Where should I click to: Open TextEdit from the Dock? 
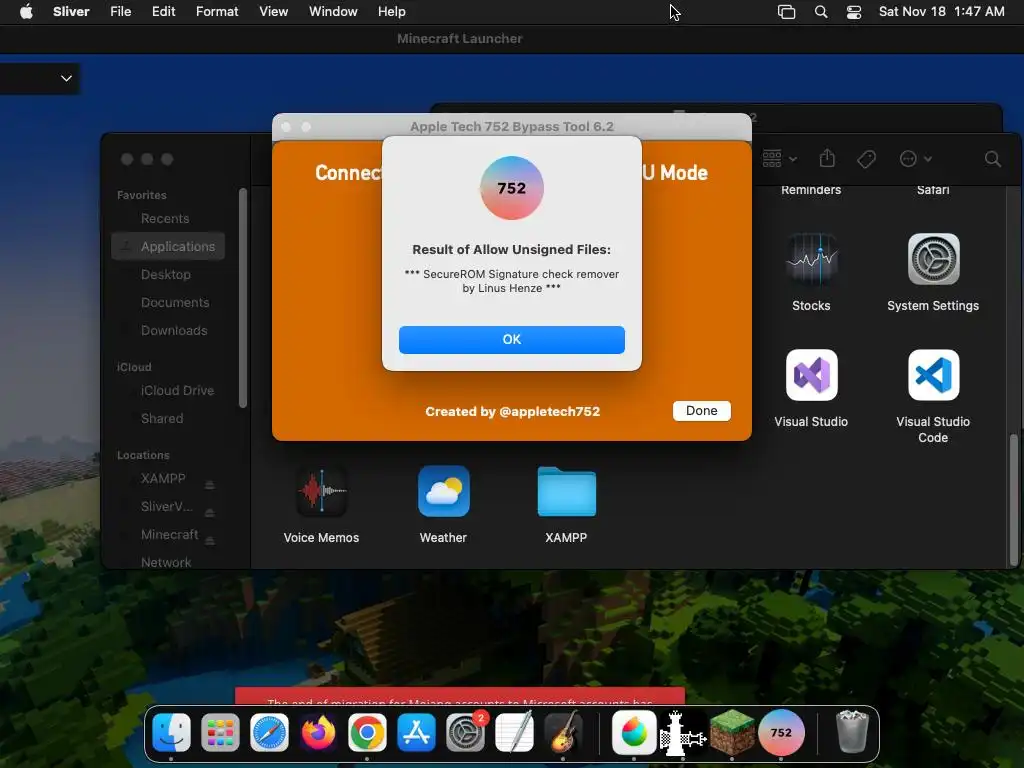pos(514,732)
